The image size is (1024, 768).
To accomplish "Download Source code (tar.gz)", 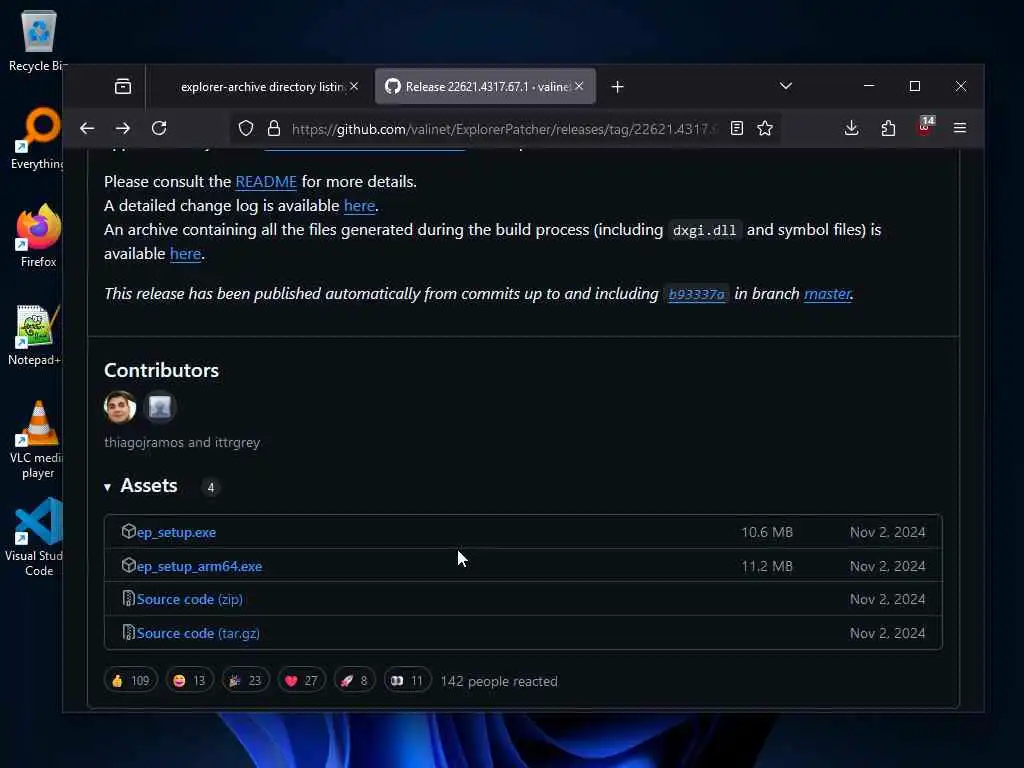I will (x=198, y=633).
